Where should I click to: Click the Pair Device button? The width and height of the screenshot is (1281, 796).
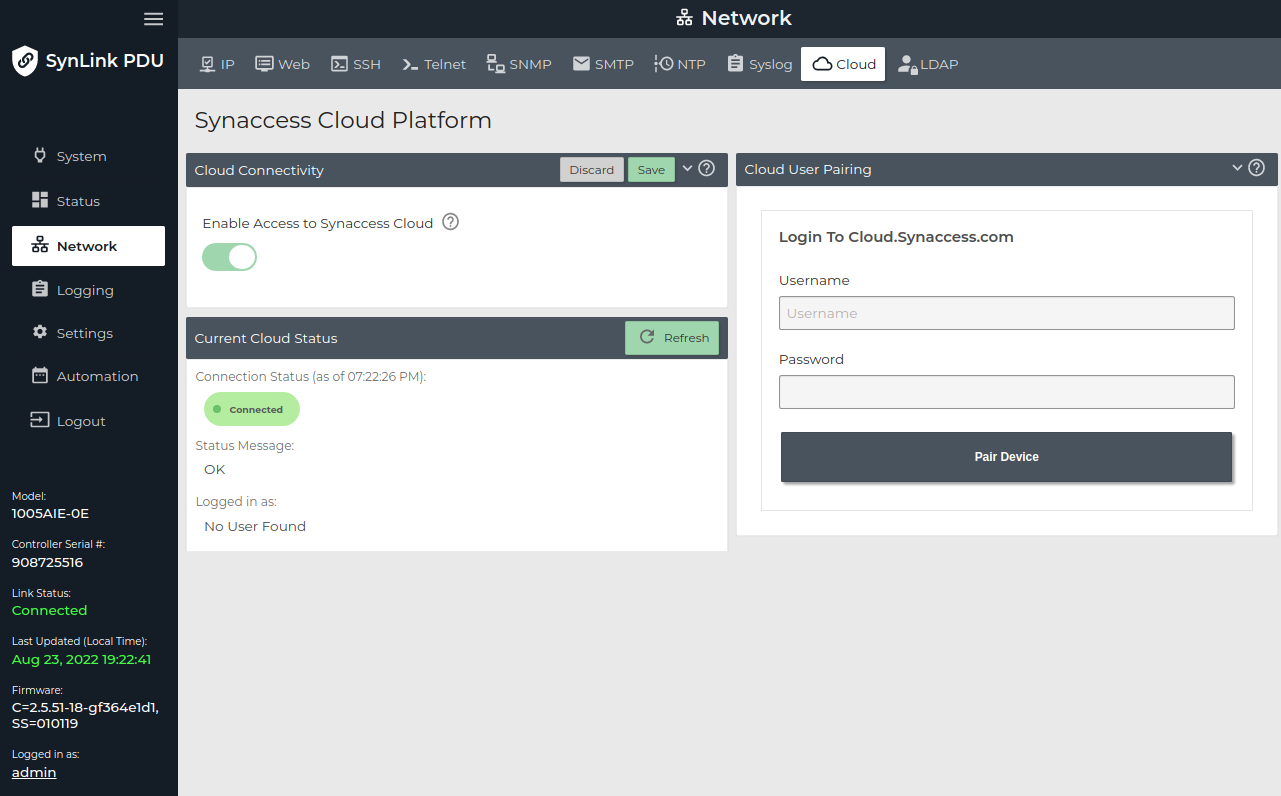[x=1006, y=456]
